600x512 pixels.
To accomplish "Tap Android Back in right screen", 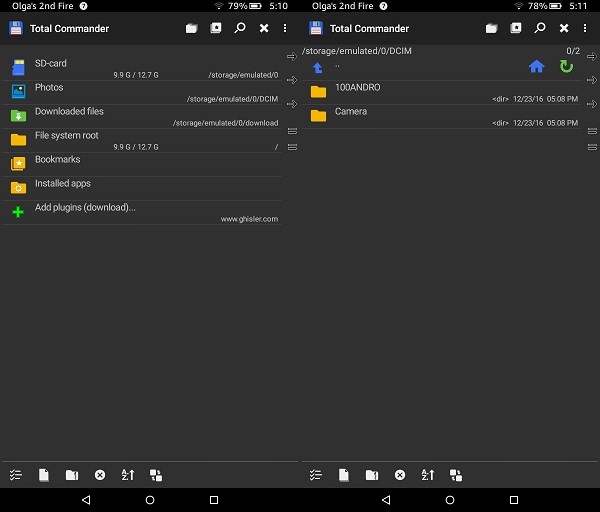I will 386,500.
